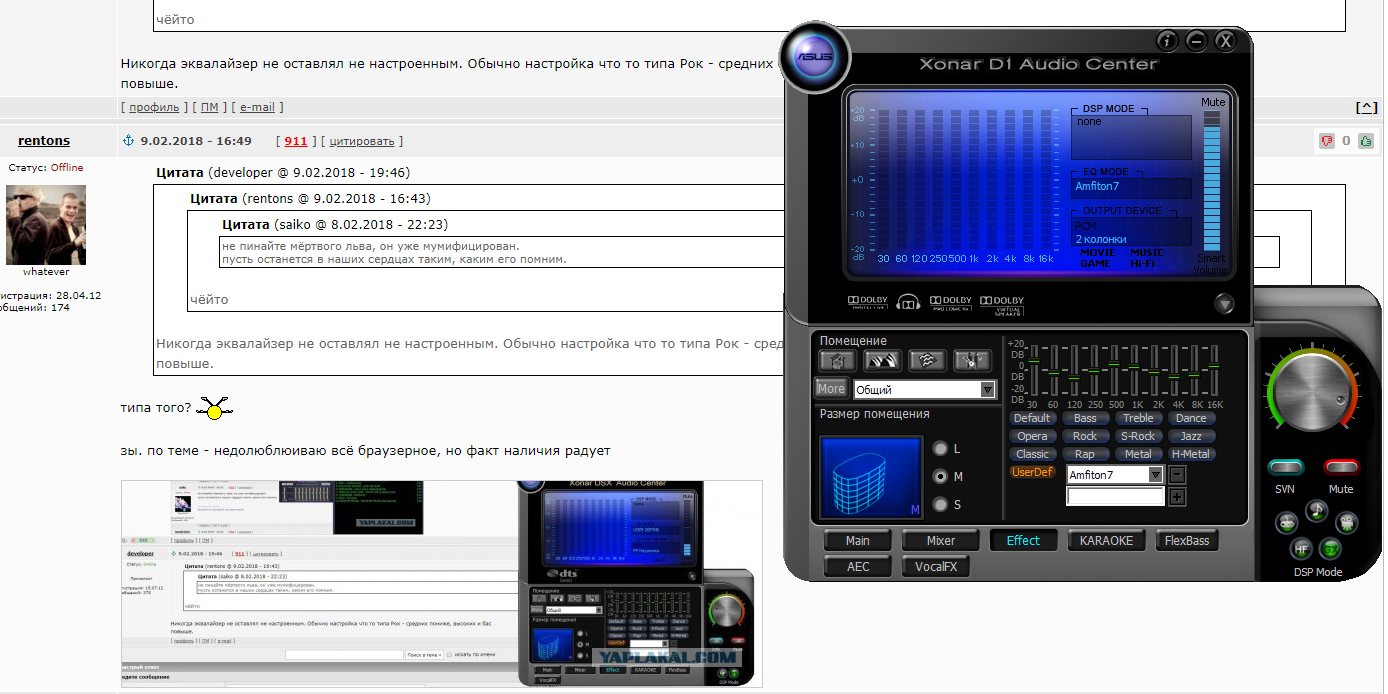Open the FlexBass tab
This screenshot has height=694, width=1388.
[1187, 541]
